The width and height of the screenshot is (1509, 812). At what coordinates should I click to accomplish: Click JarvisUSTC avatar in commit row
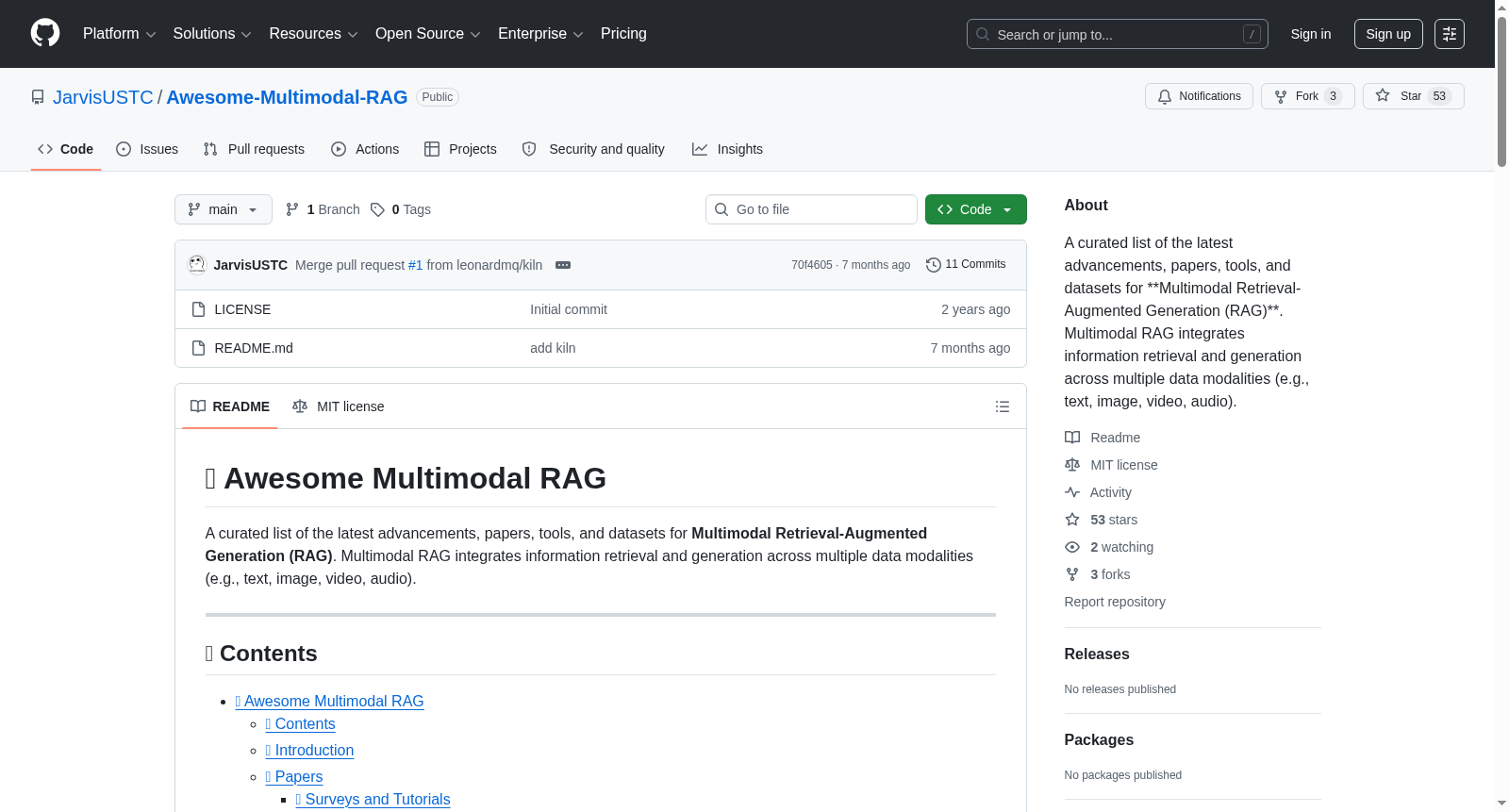pos(197,265)
